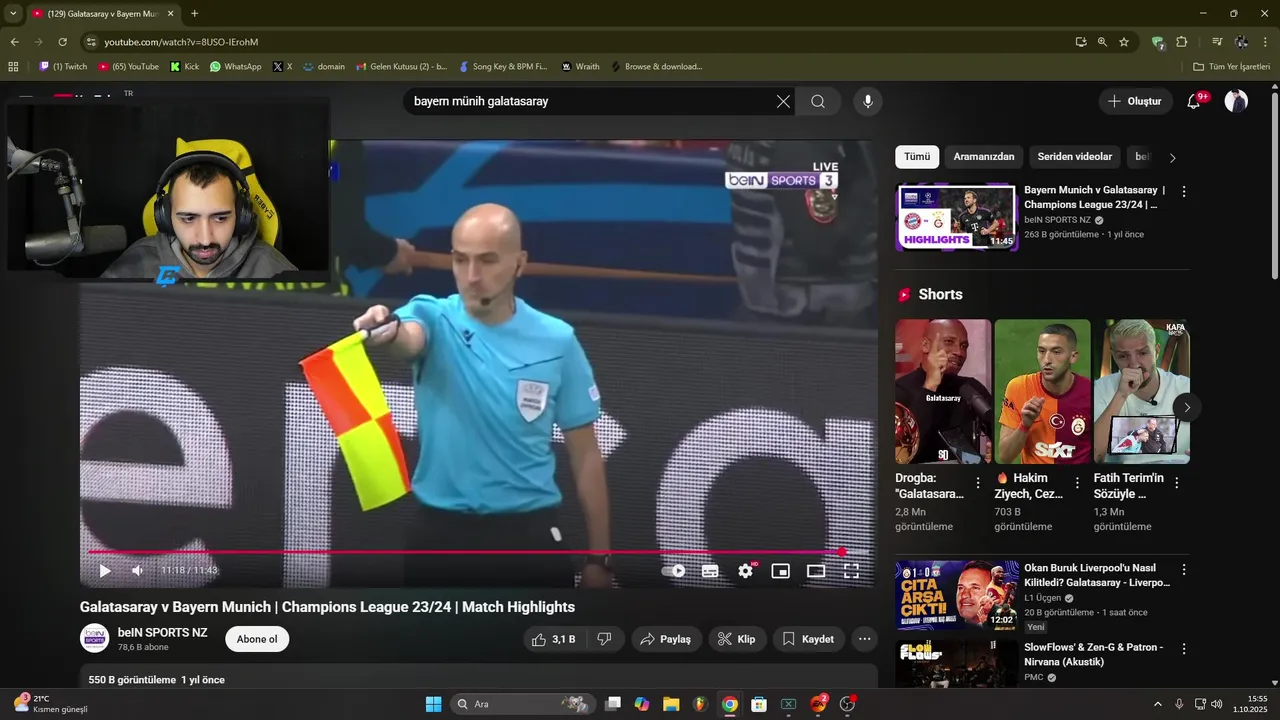
Task: Open Bayern Munich v Galatasaray highlights thumbnail
Action: tap(956, 216)
